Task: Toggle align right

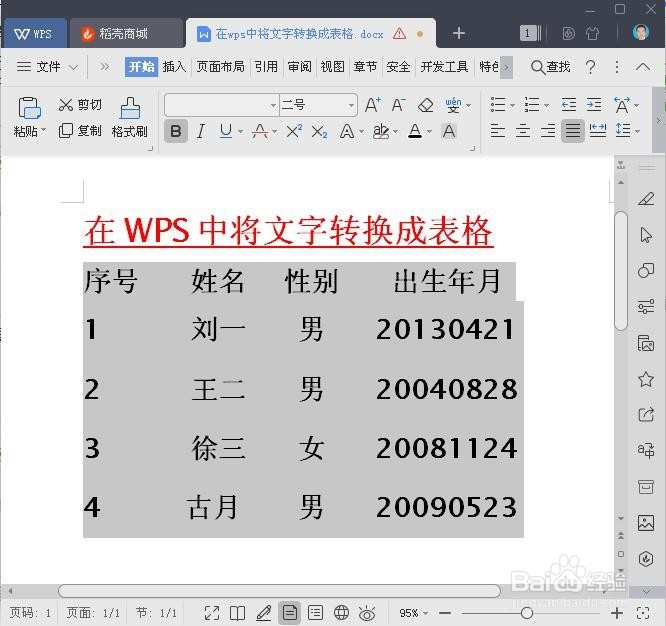Action: [548, 131]
